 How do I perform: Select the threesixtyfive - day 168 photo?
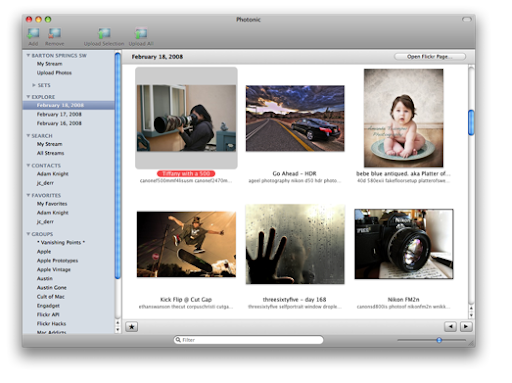[295, 244]
